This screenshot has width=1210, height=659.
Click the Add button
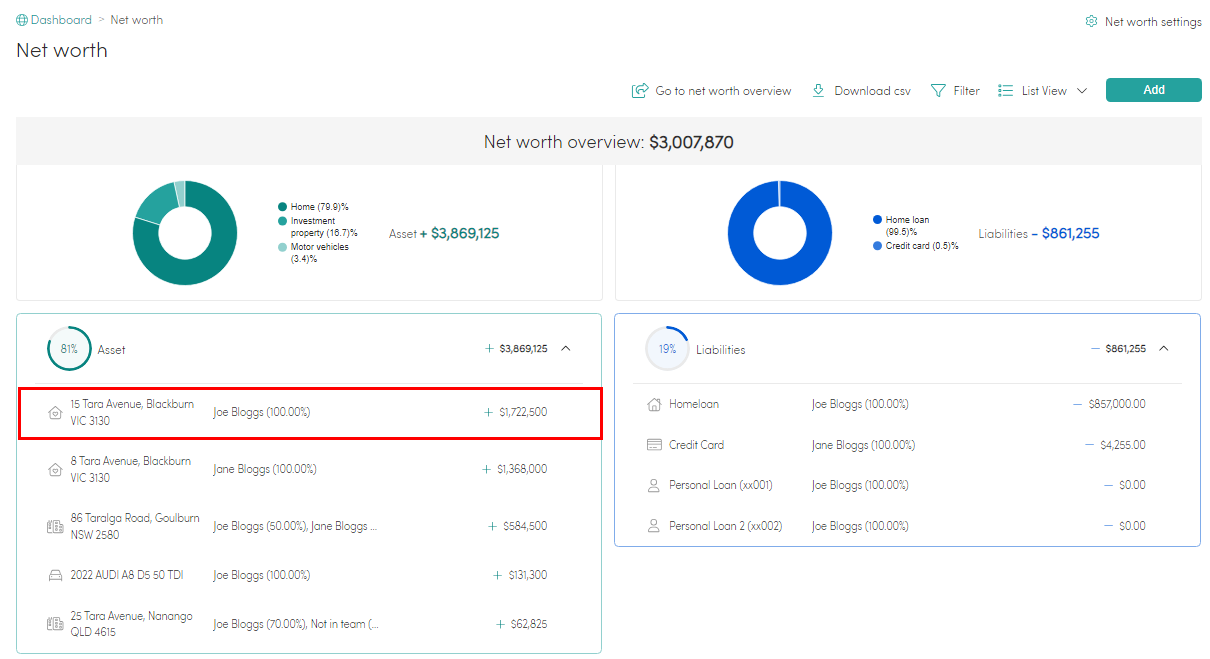(1154, 90)
